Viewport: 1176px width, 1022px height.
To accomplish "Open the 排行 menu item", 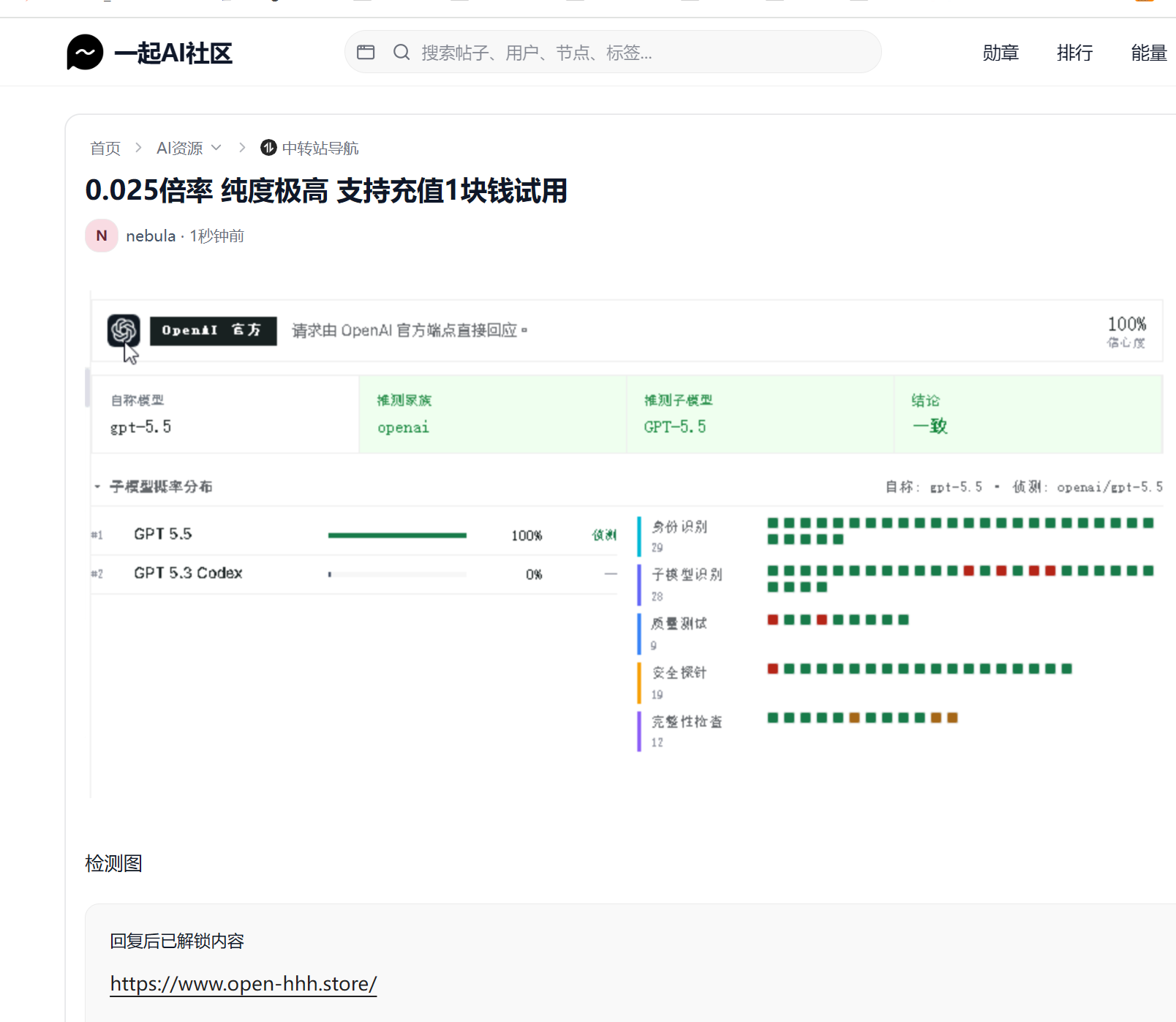I will 1075,53.
